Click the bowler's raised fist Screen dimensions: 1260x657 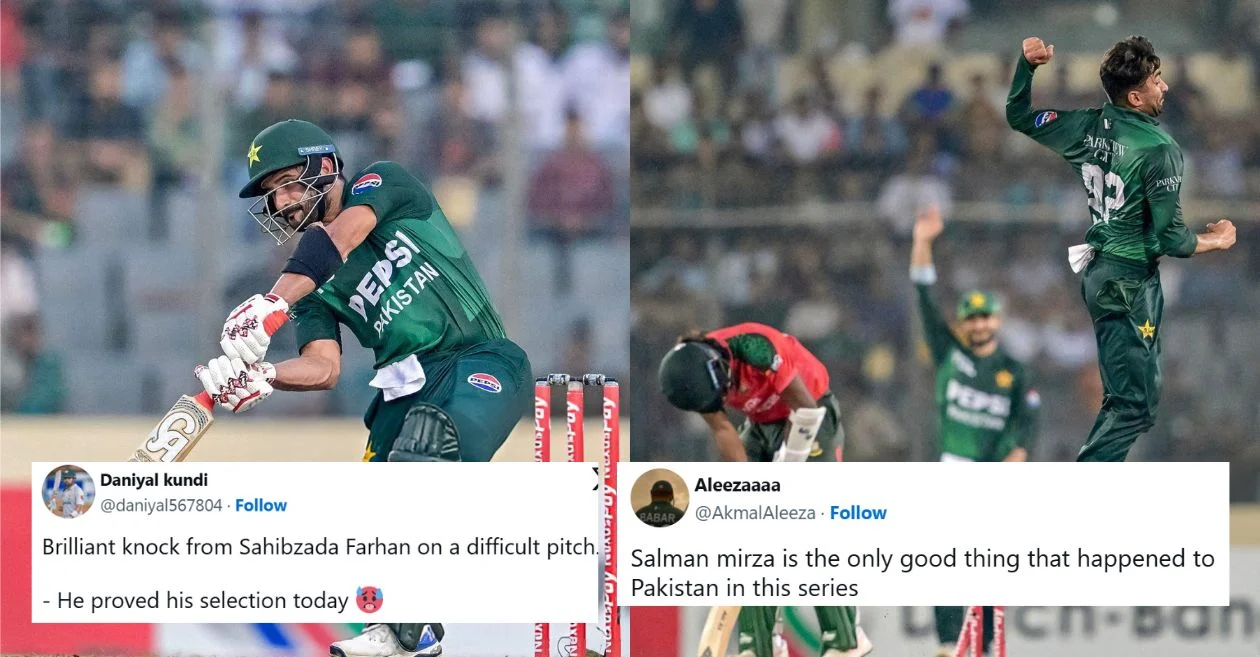(x=1037, y=50)
